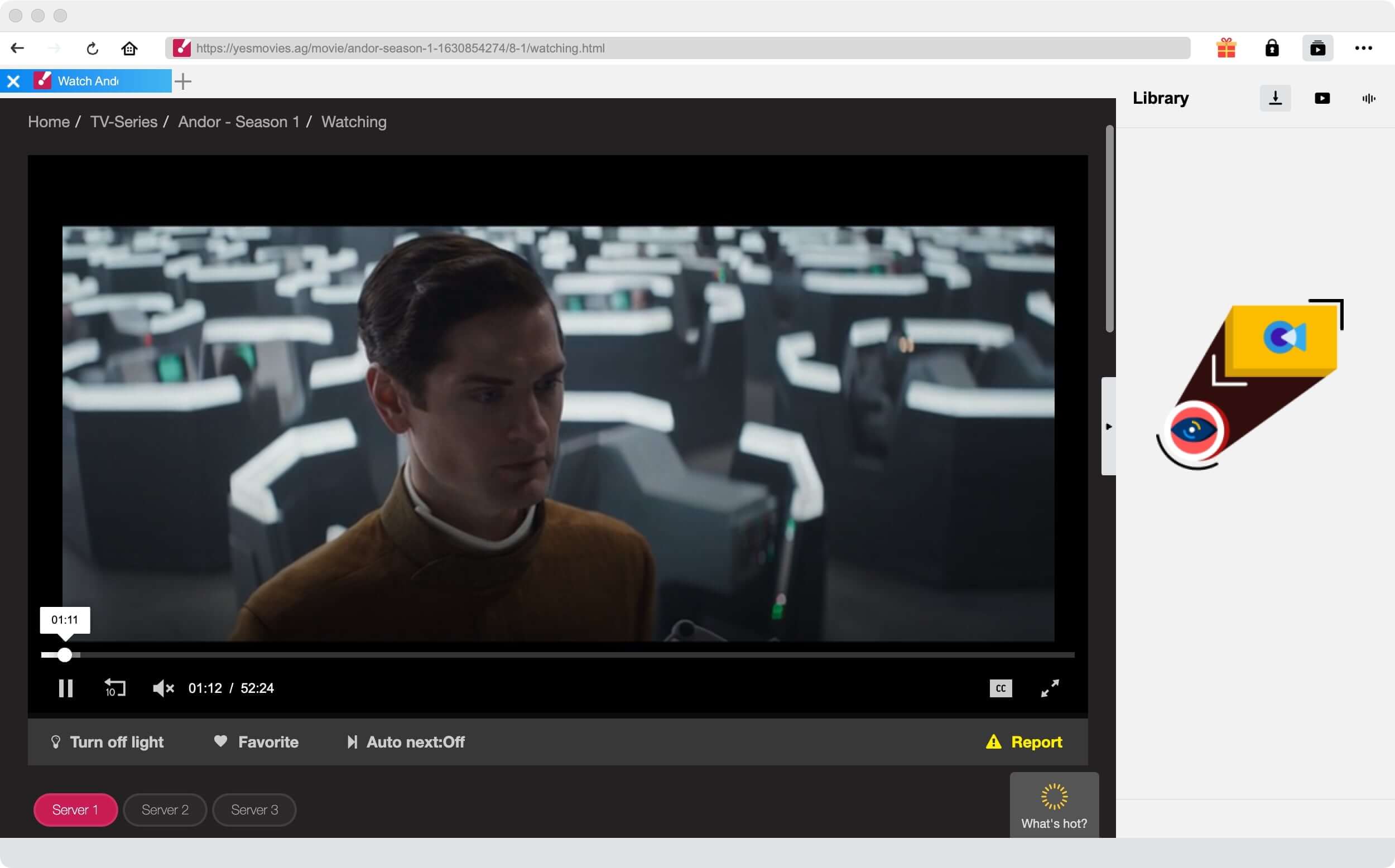Open the Library downloads icon
Image resolution: width=1395 pixels, height=868 pixels.
[1275, 98]
